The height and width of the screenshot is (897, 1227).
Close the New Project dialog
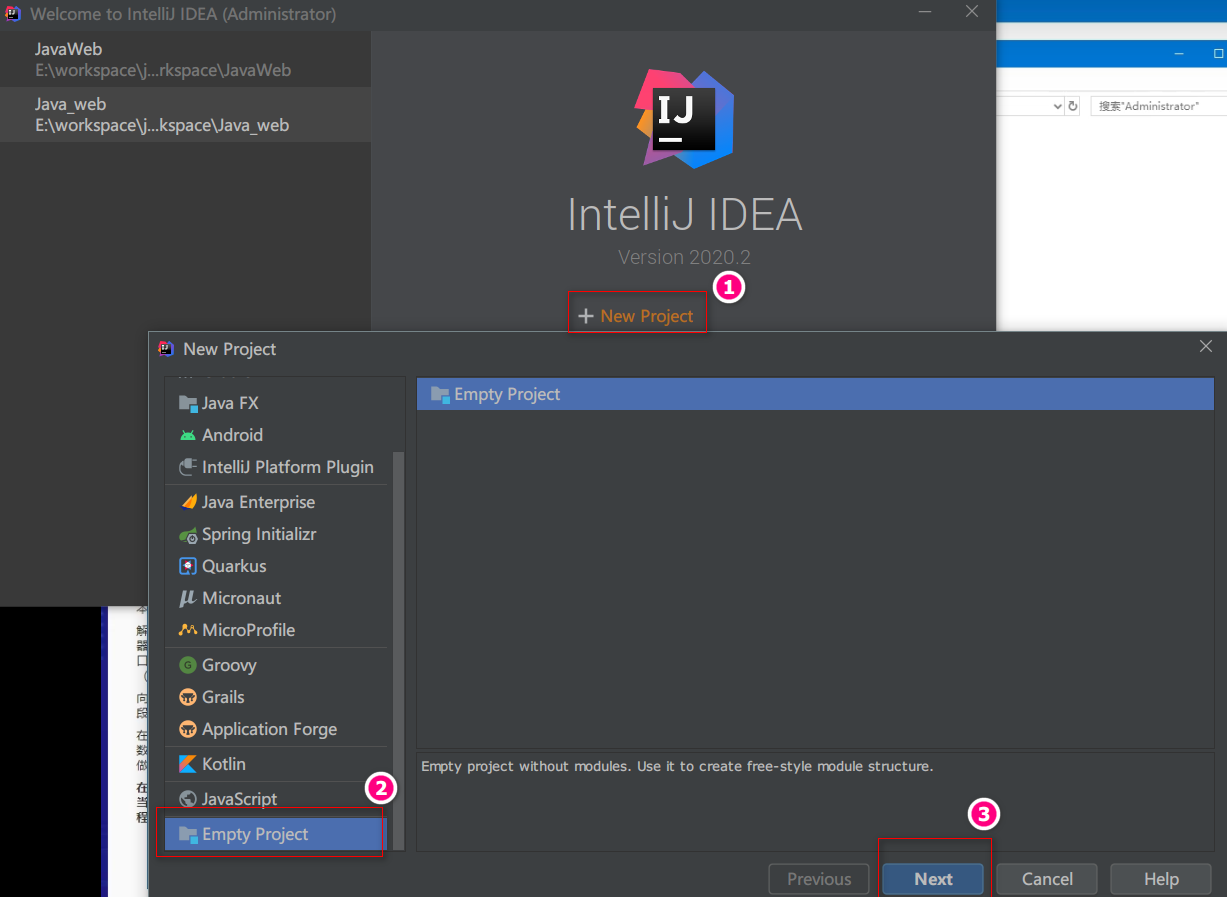pos(1206,346)
